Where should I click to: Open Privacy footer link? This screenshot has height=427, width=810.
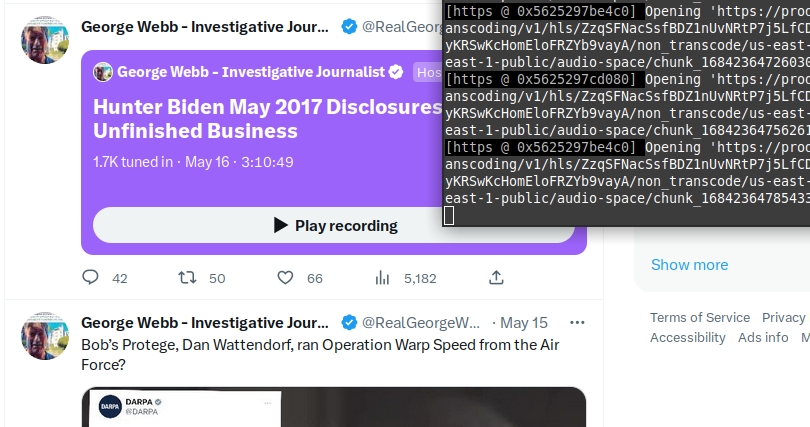pyautogui.click(x=785, y=317)
